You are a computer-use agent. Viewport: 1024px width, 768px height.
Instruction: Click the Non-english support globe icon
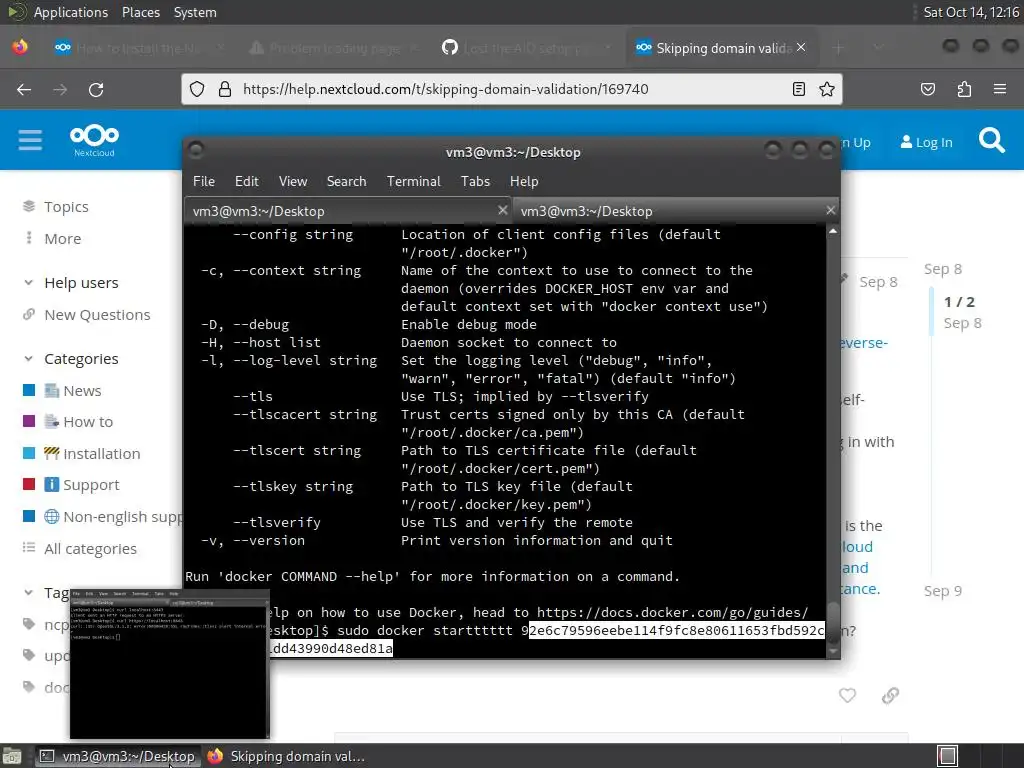click(52, 517)
